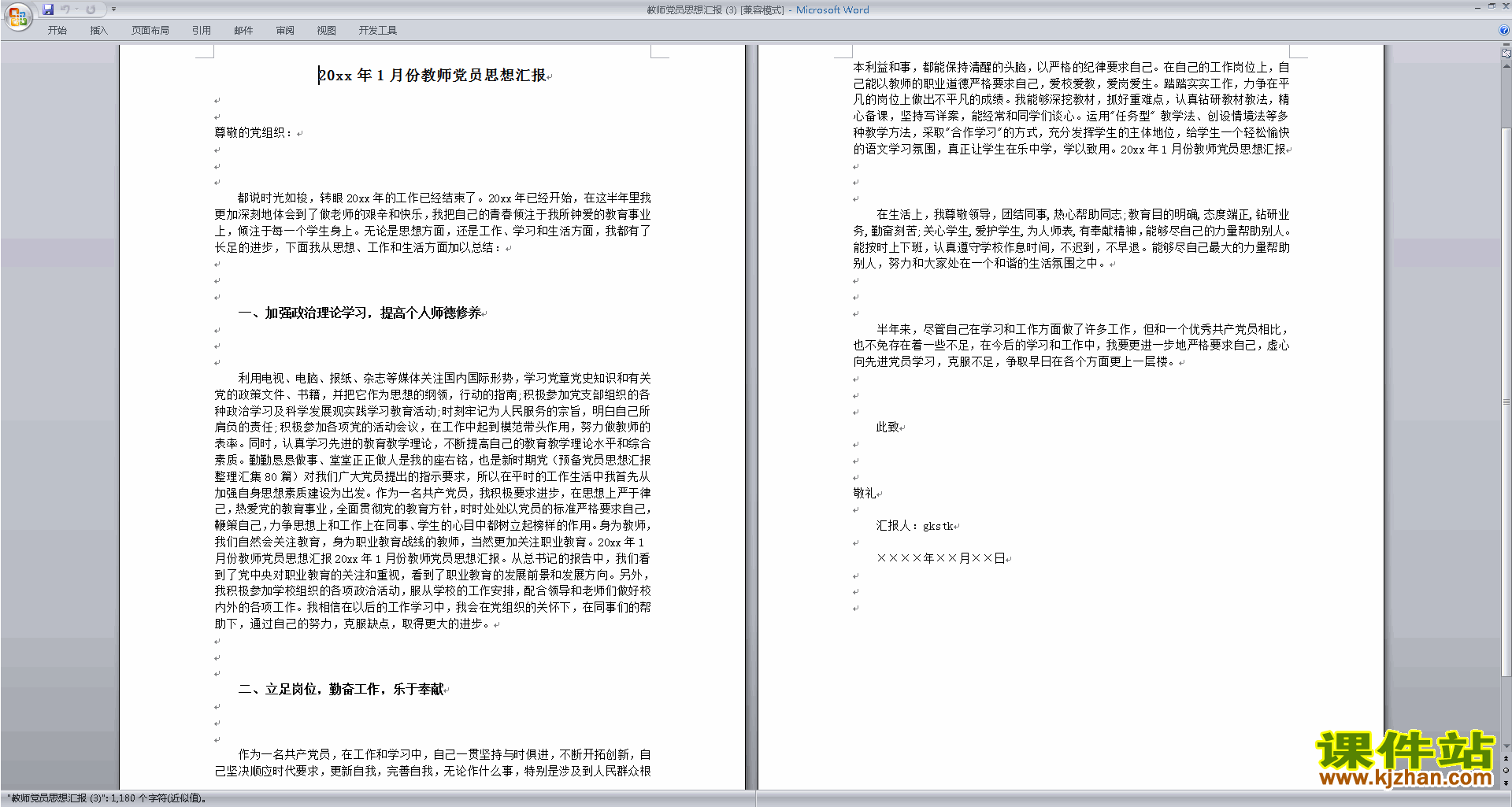Click the split-window handle above ruler icon
This screenshot has width=1512, height=807.
pyautogui.click(x=1506, y=46)
